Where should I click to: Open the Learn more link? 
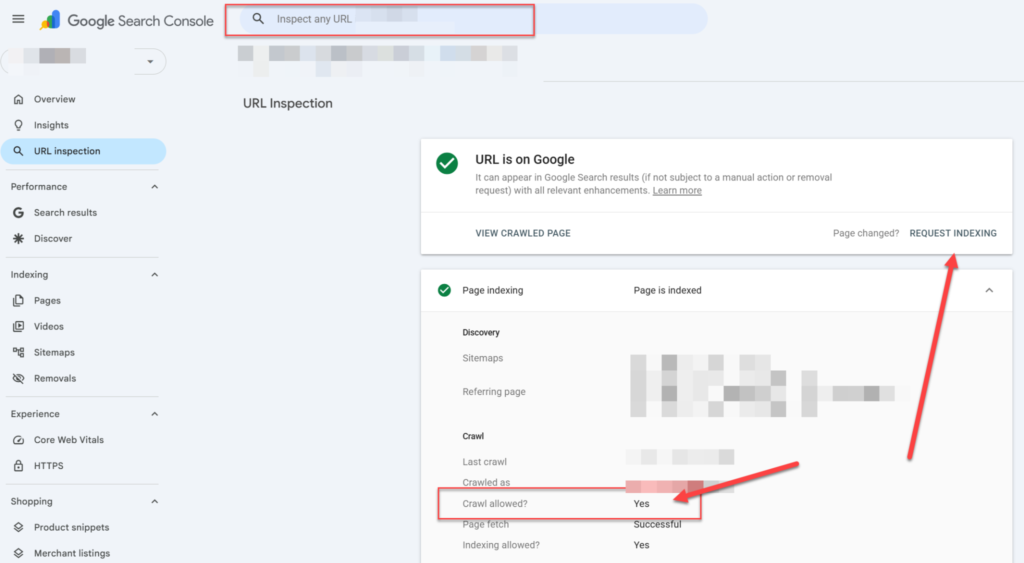click(677, 191)
